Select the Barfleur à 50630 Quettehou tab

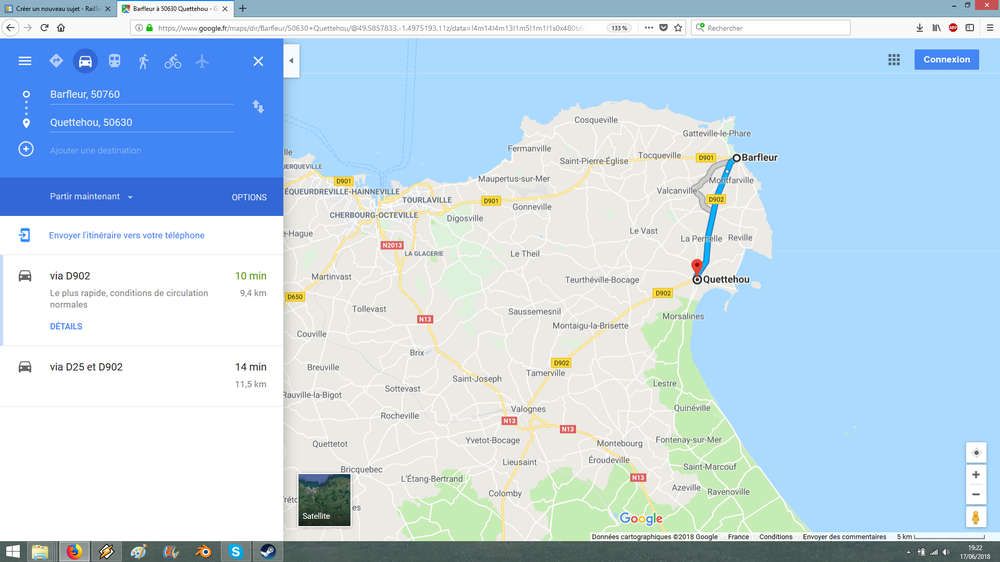tap(175, 9)
